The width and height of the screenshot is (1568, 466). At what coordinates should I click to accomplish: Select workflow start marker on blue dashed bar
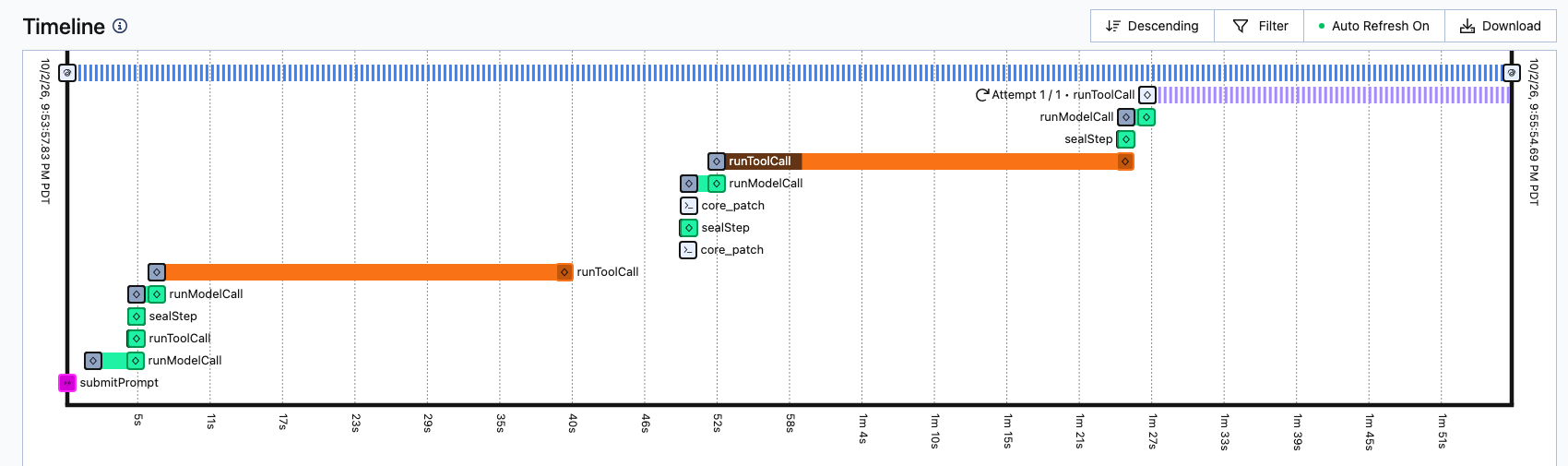67,73
